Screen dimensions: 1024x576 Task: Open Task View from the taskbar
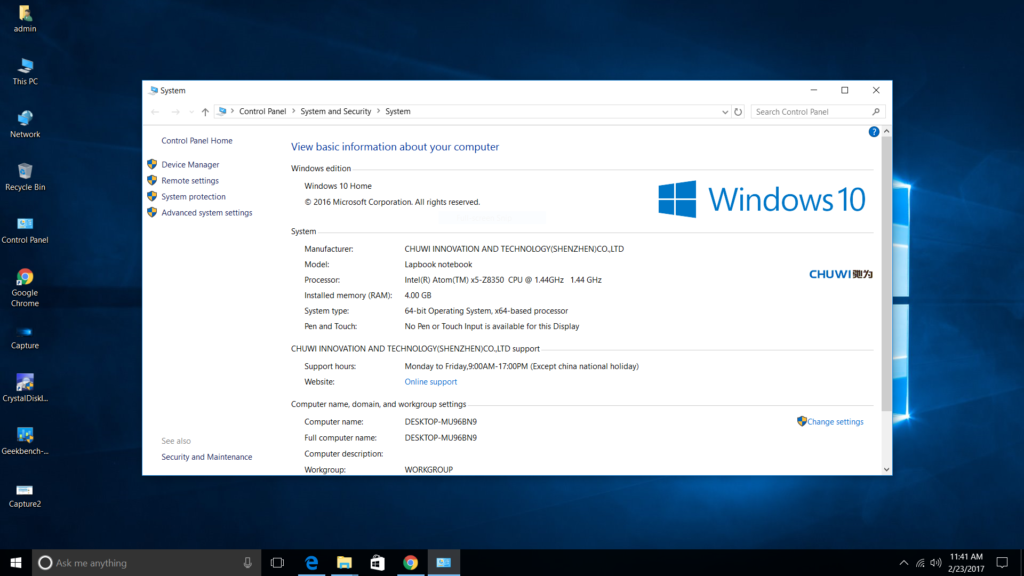tap(278, 562)
